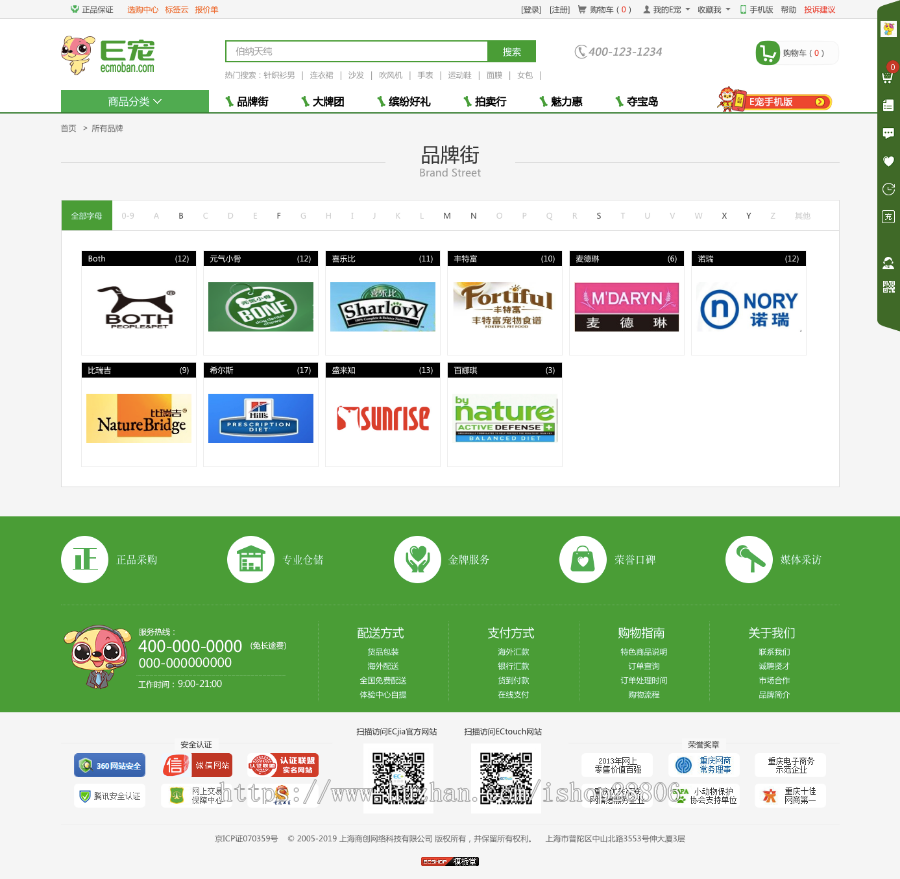The height and width of the screenshot is (879, 900).
Task: Show the QR code icon in right sidebar
Action: pyautogui.click(x=888, y=286)
